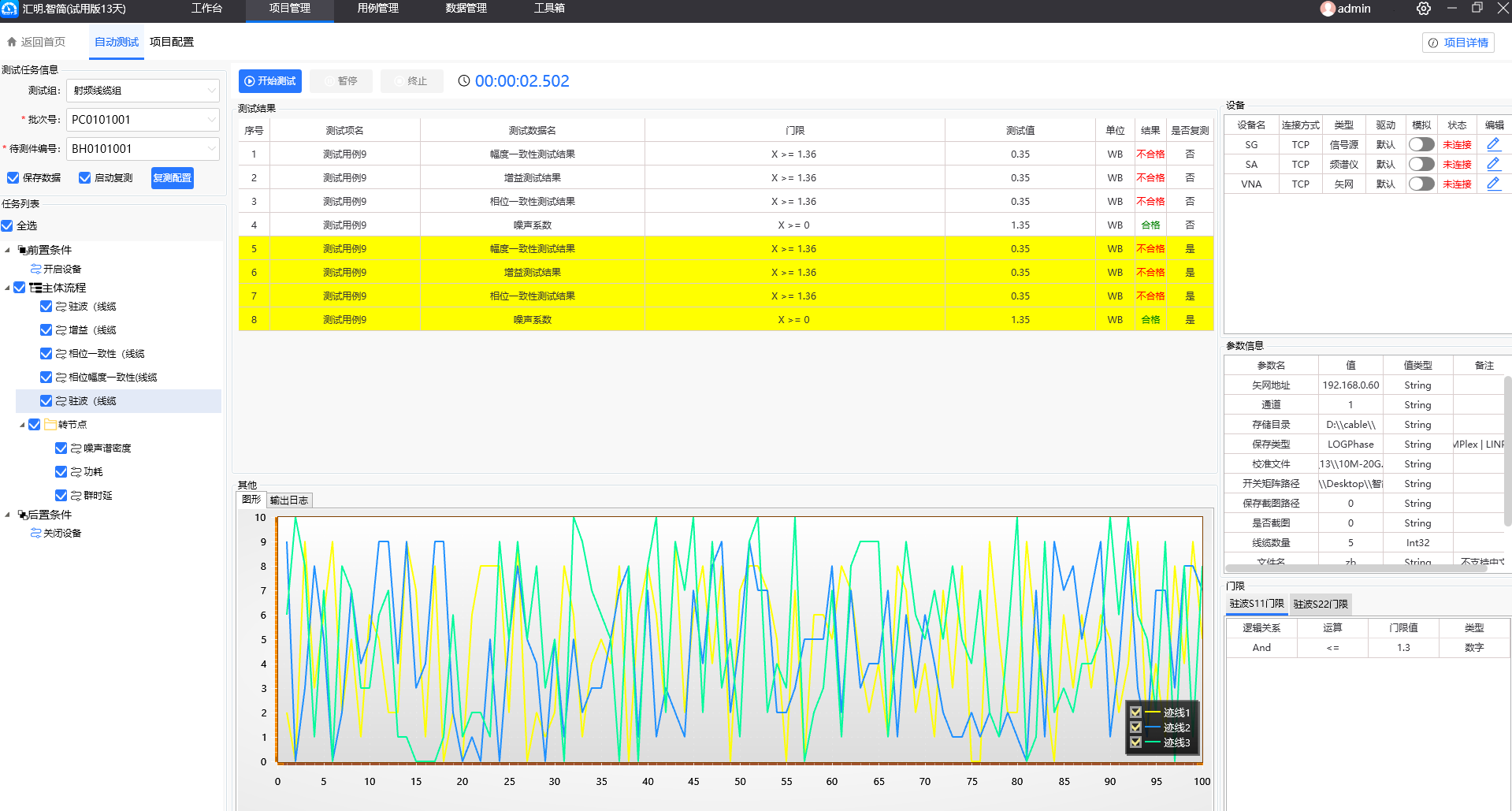
Task: Click the flow icon beside 增益 (线缆
Action: [x=61, y=330]
